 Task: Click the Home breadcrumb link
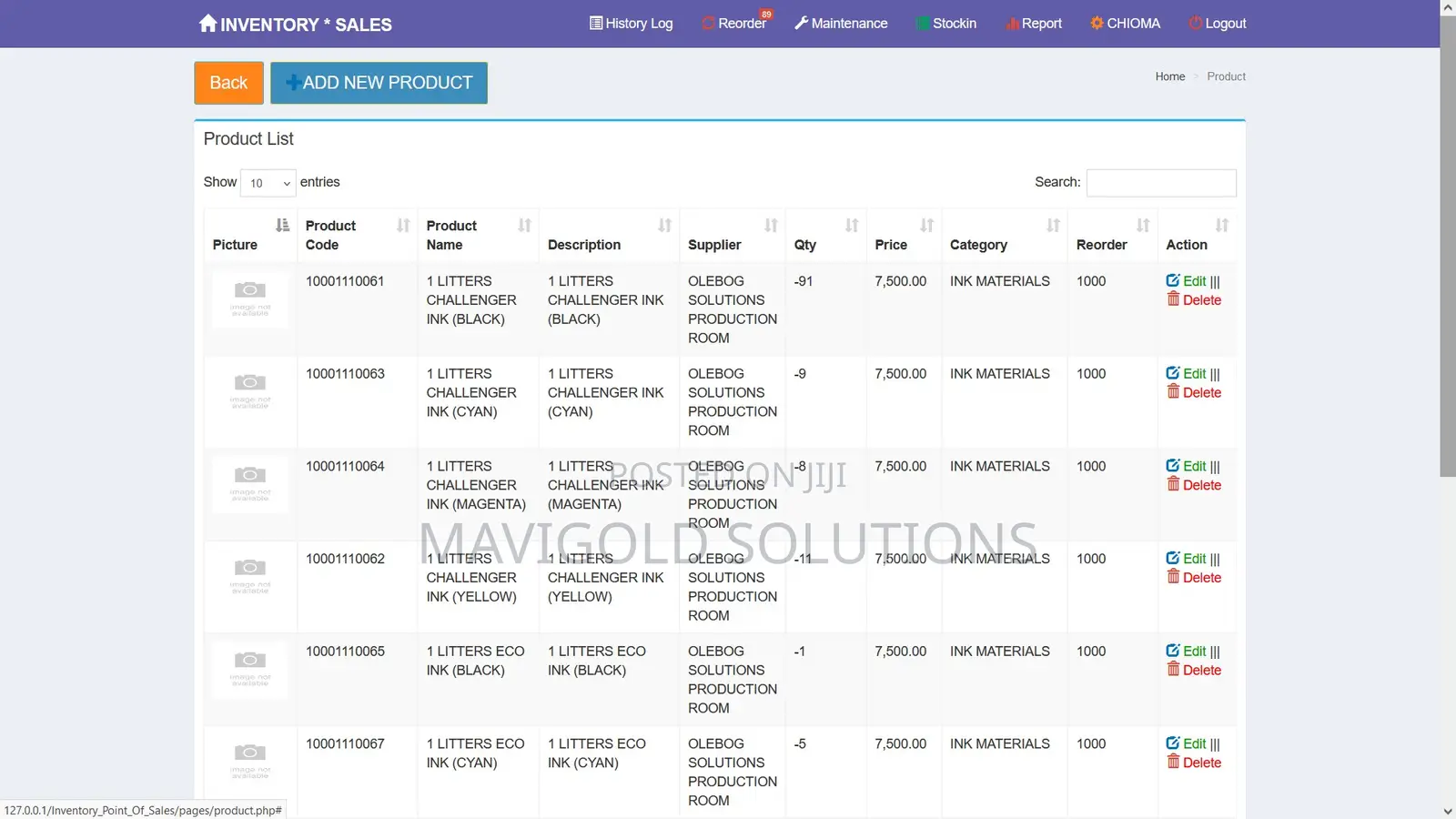[1170, 76]
